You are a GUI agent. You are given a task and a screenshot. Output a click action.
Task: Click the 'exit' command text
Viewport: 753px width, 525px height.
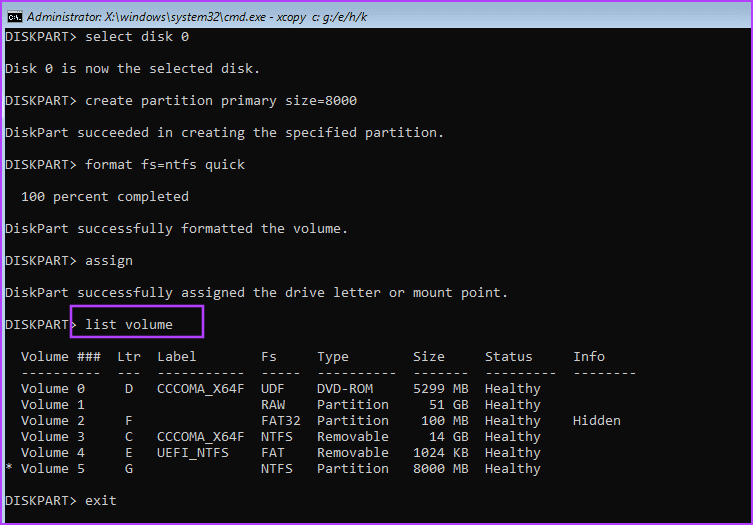(101, 501)
